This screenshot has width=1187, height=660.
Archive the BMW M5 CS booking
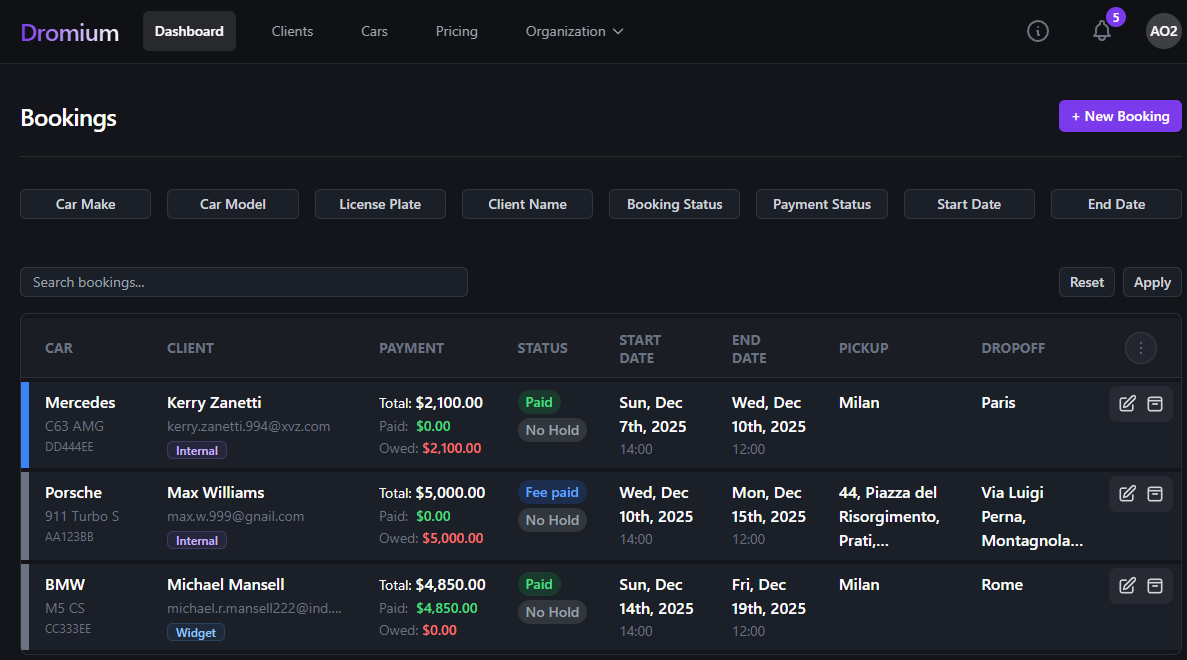pyautogui.click(x=1155, y=585)
